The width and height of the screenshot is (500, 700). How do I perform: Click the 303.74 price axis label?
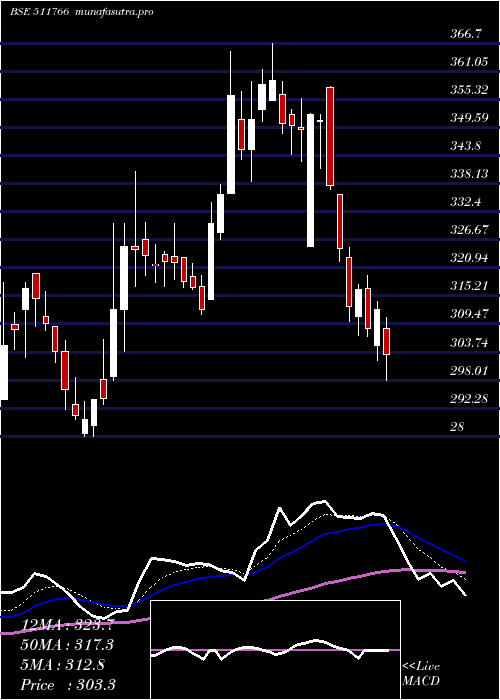469,342
